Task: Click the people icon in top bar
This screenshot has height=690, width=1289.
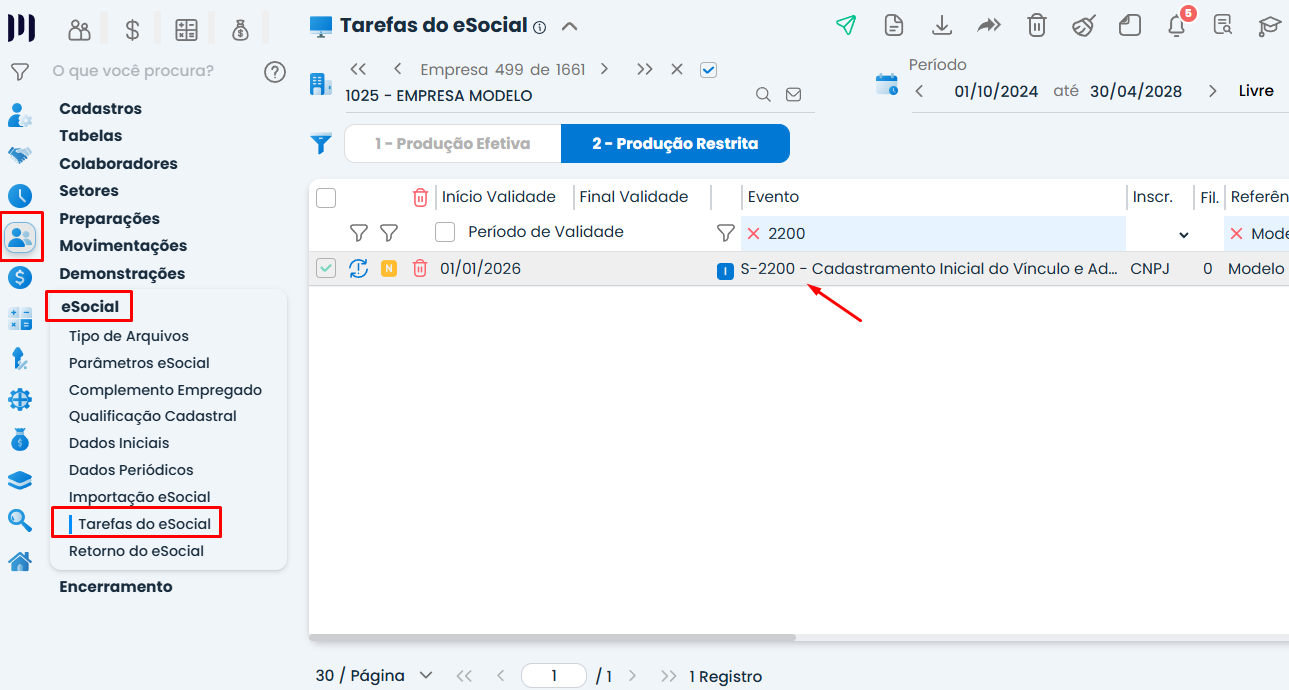Action: (79, 30)
